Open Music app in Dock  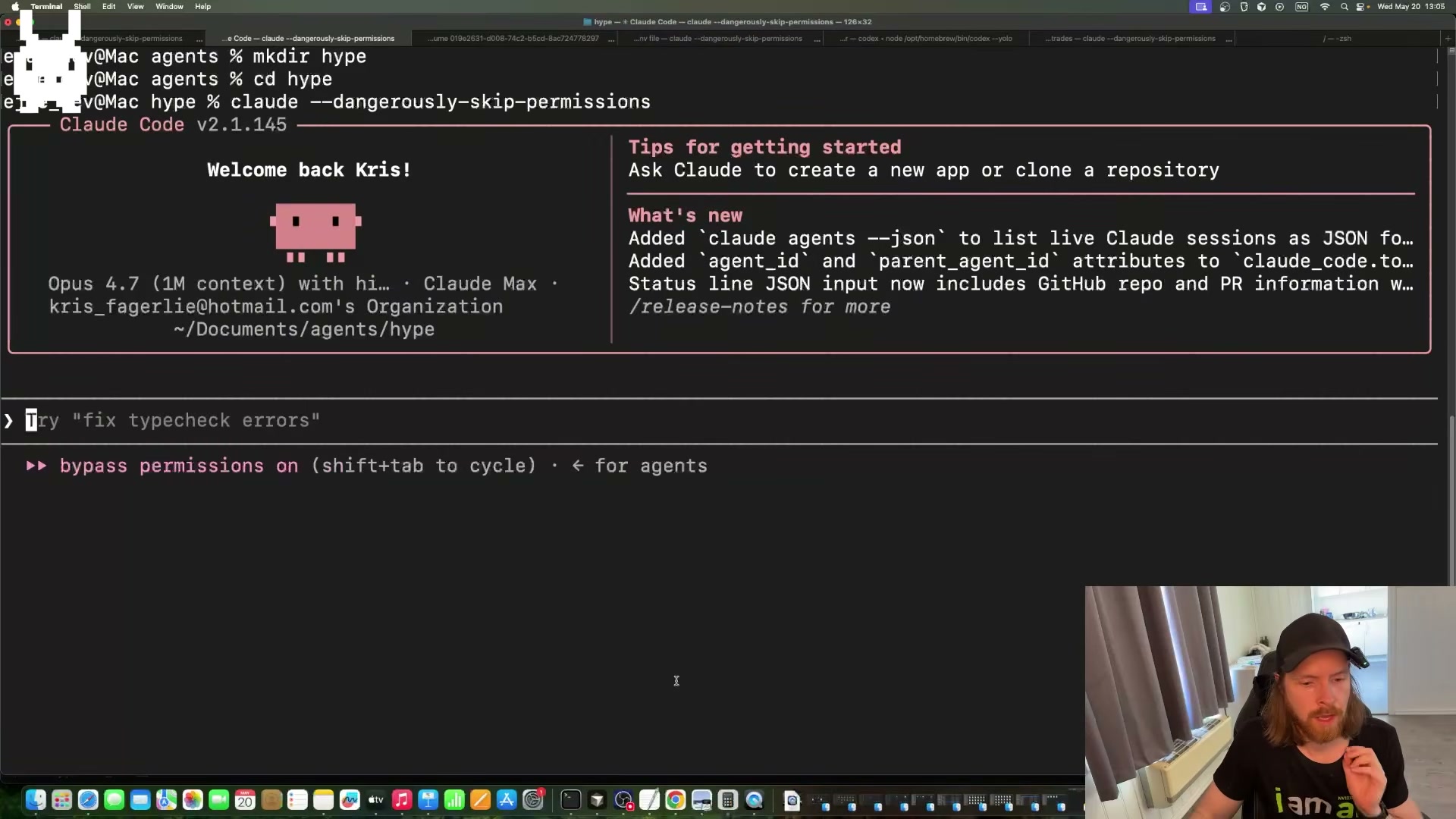[x=402, y=799]
